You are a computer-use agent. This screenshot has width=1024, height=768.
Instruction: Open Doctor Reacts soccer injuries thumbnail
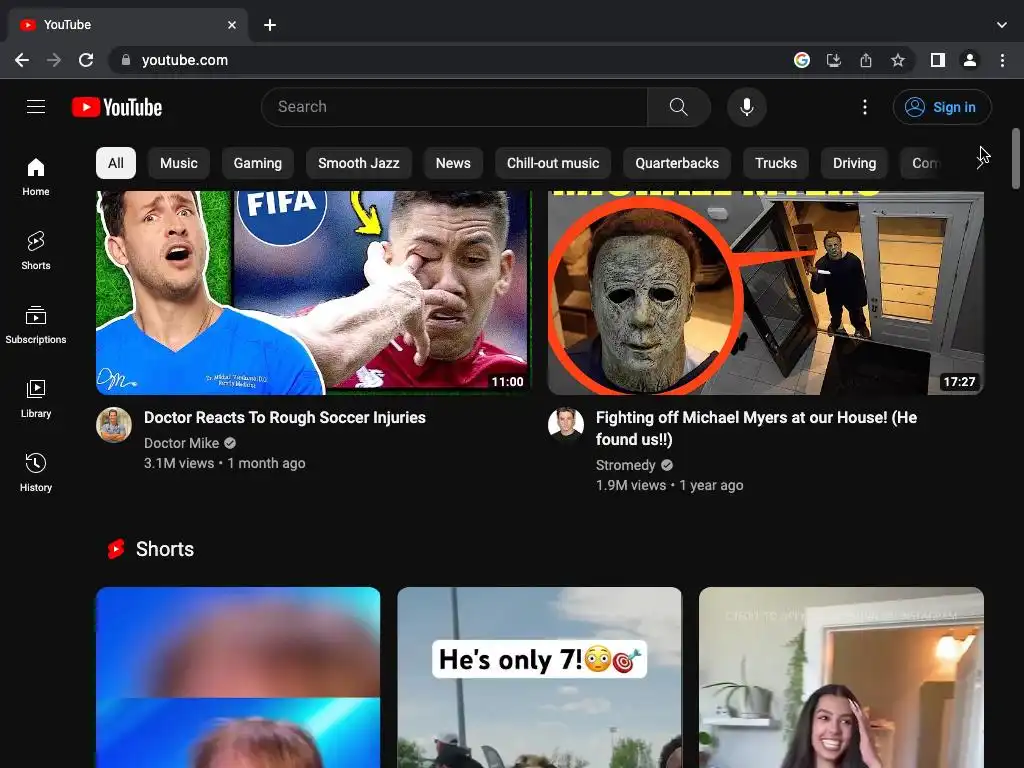(313, 293)
